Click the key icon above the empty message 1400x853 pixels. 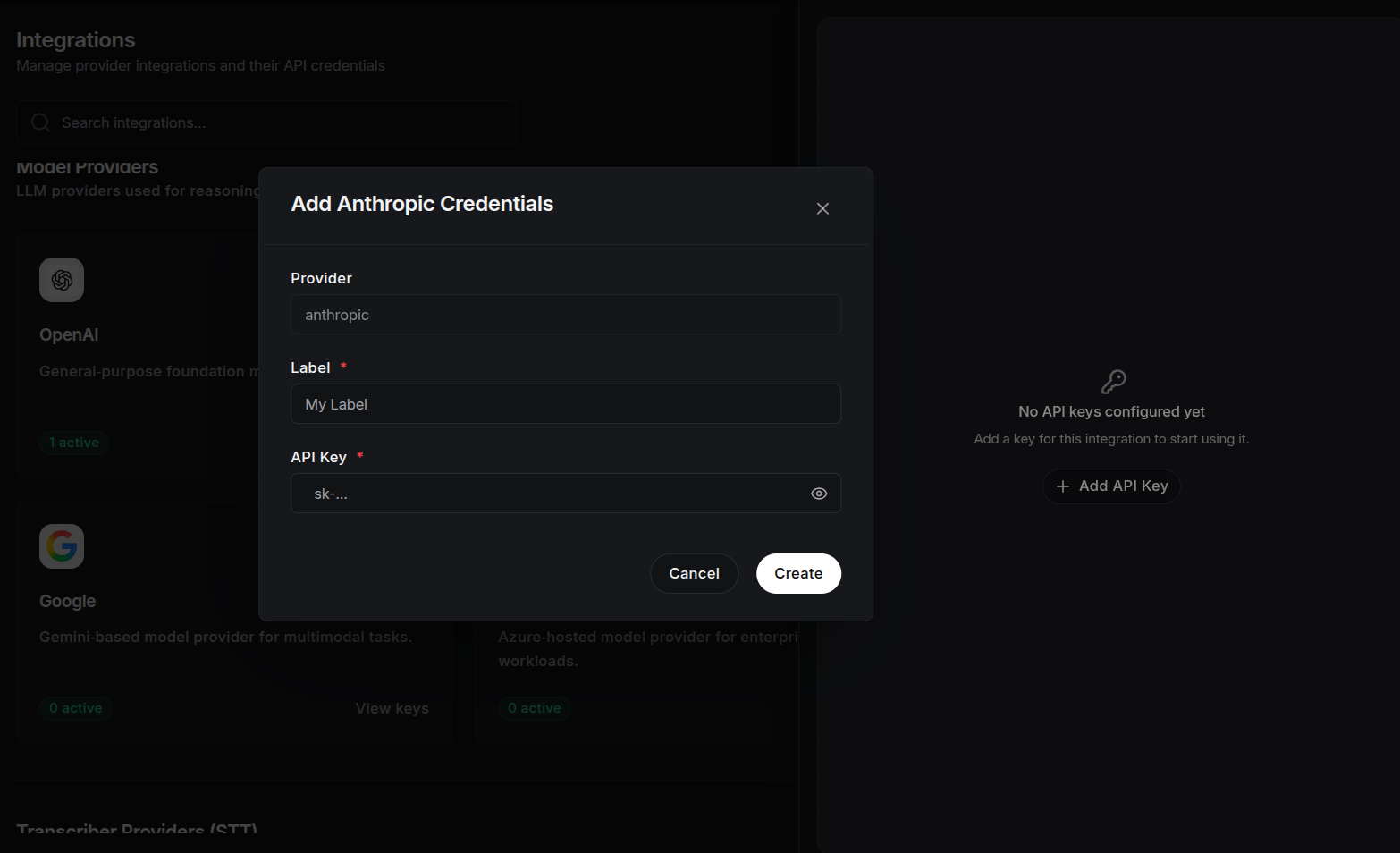[x=1113, y=382]
